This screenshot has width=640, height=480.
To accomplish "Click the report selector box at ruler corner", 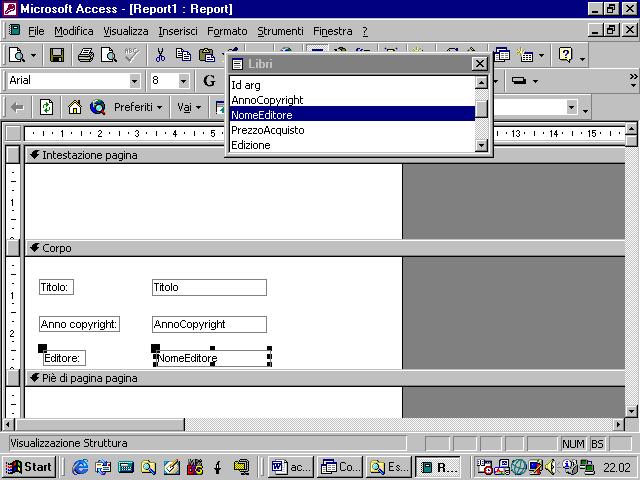I will (x=13, y=133).
